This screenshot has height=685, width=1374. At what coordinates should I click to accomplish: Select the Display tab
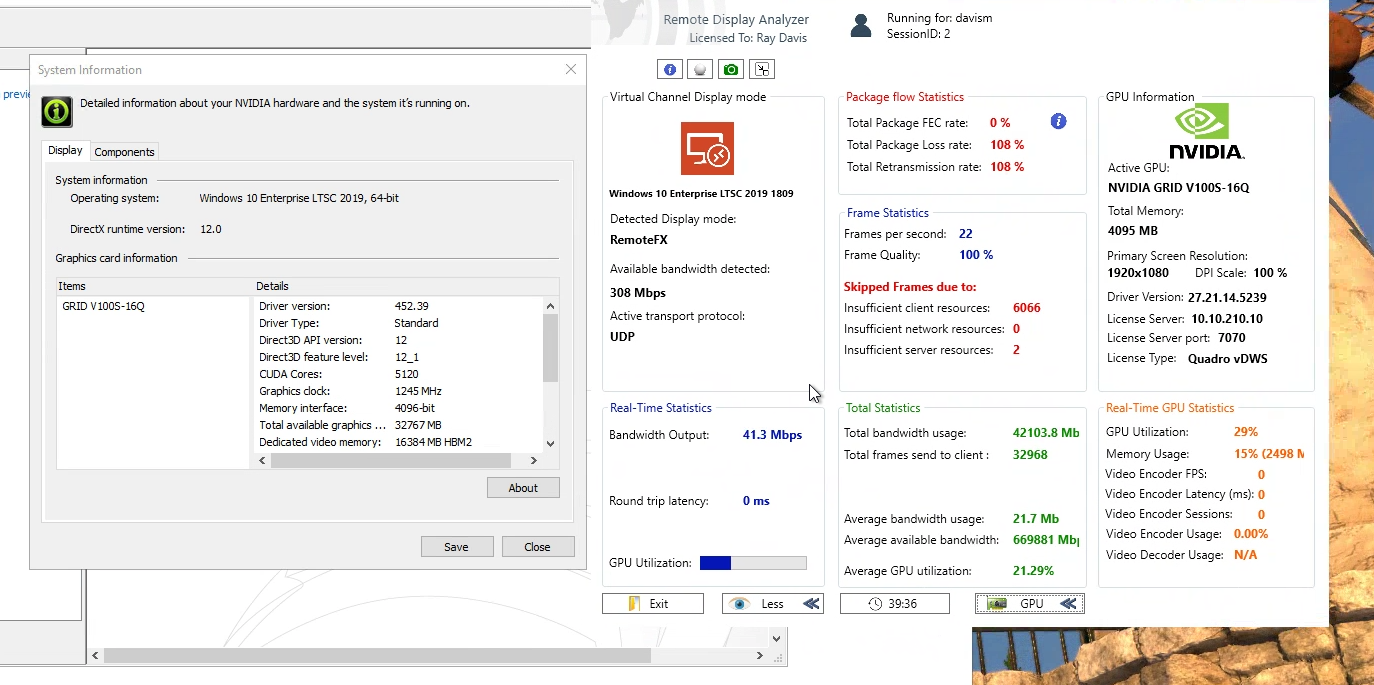click(x=66, y=150)
